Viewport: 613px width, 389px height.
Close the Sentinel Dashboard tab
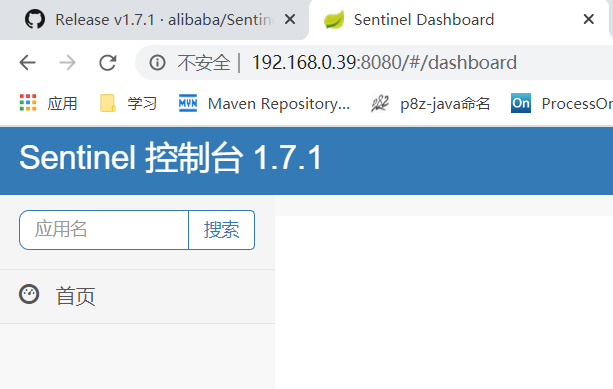[x=588, y=19]
